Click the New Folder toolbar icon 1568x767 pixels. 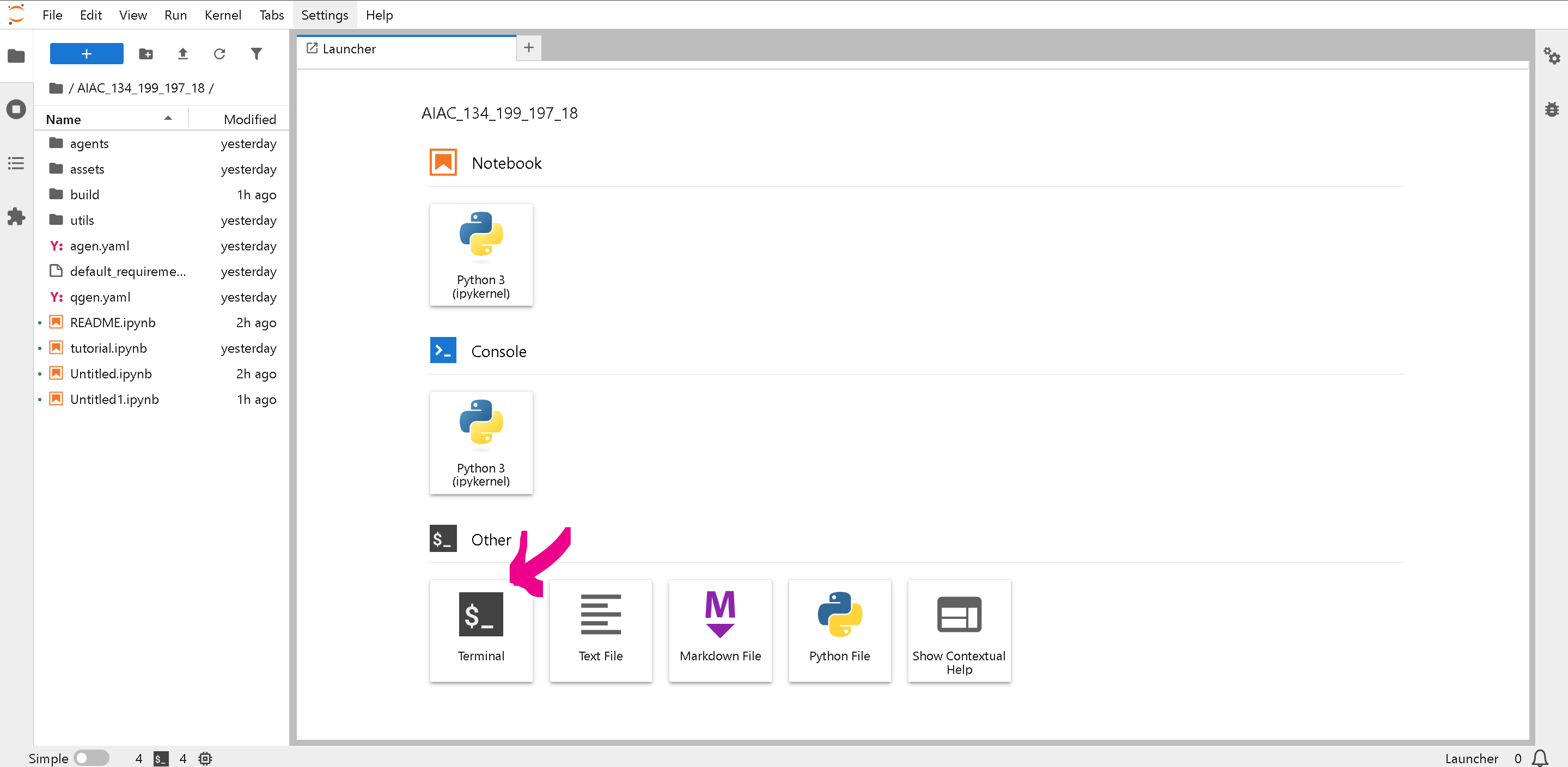coord(145,54)
